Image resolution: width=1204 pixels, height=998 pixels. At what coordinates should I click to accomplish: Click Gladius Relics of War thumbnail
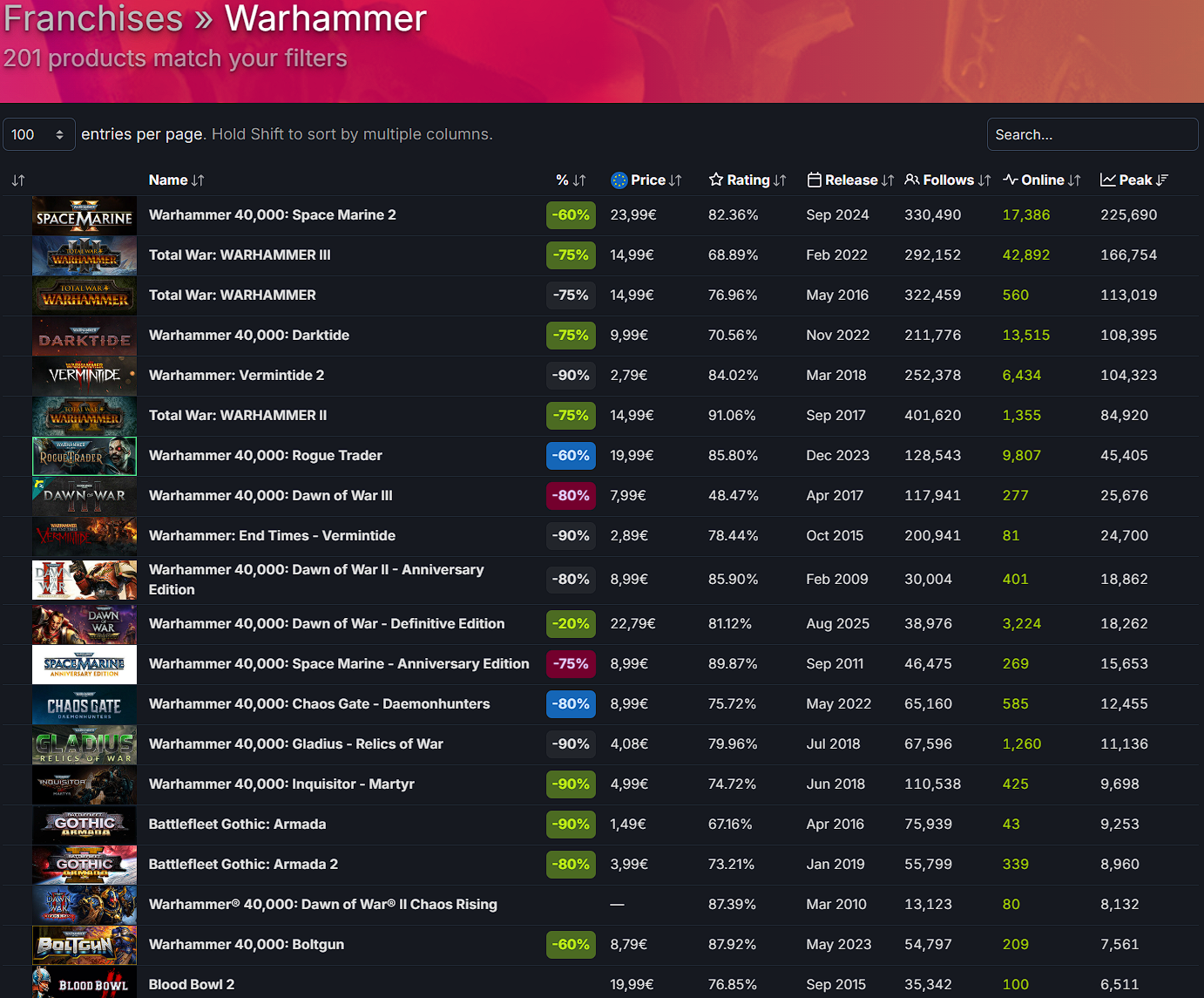tap(85, 744)
